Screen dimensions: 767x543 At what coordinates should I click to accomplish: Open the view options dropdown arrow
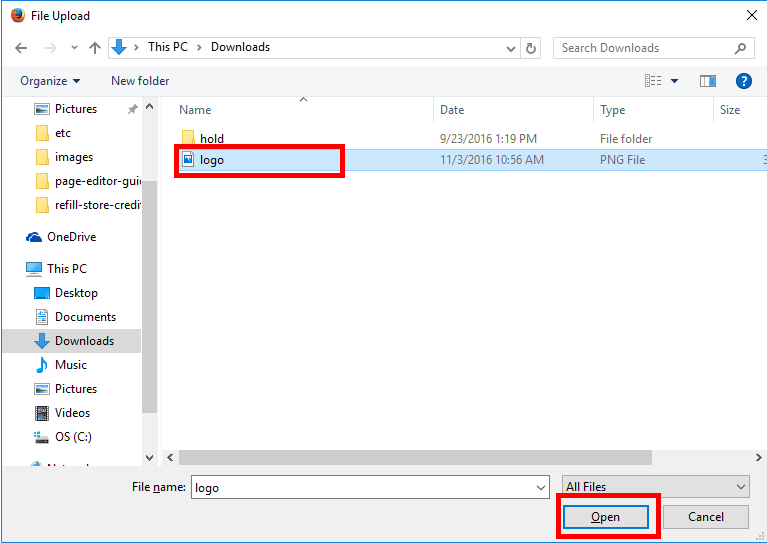(x=675, y=81)
